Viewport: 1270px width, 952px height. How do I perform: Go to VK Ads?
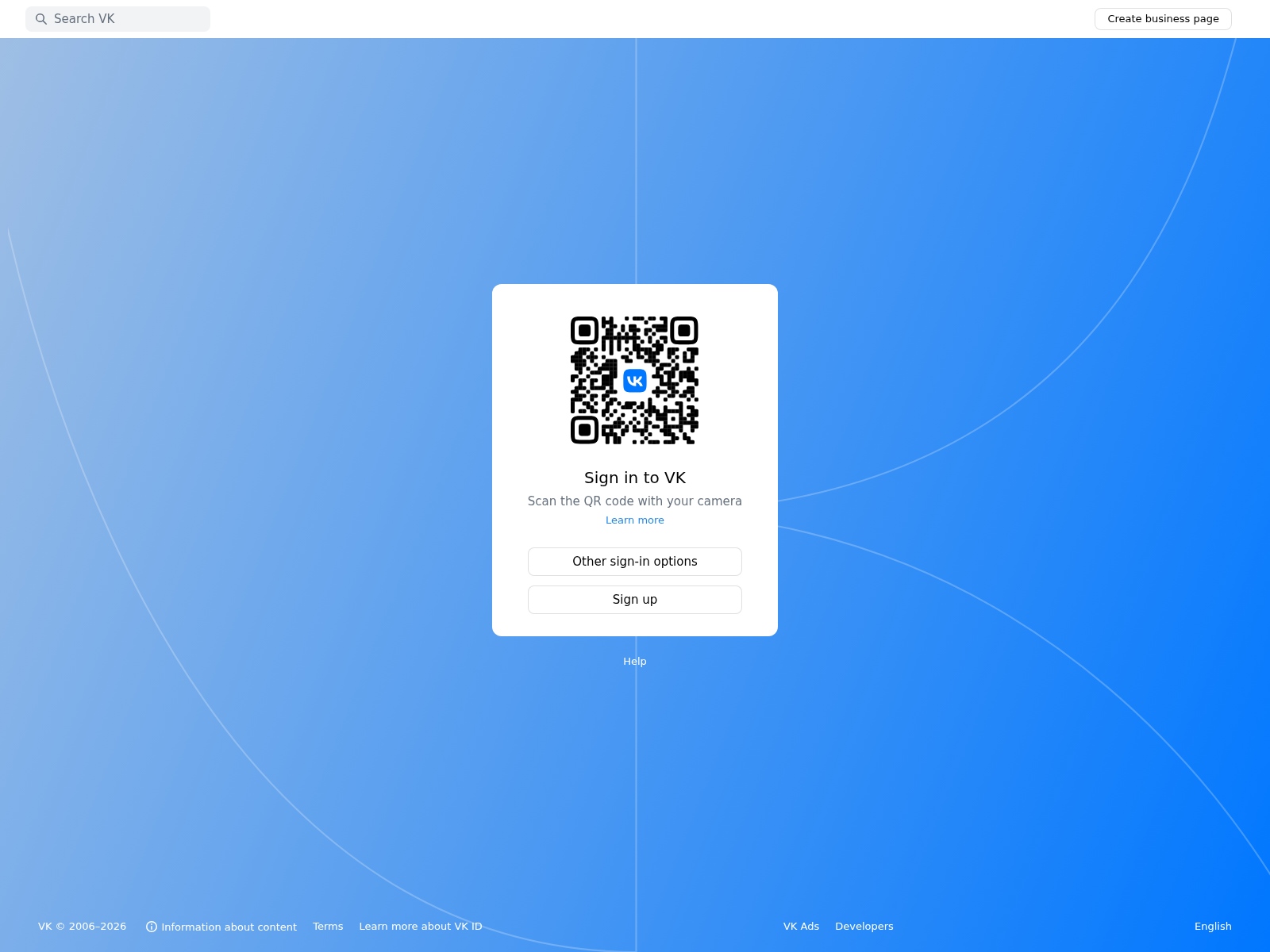click(801, 927)
